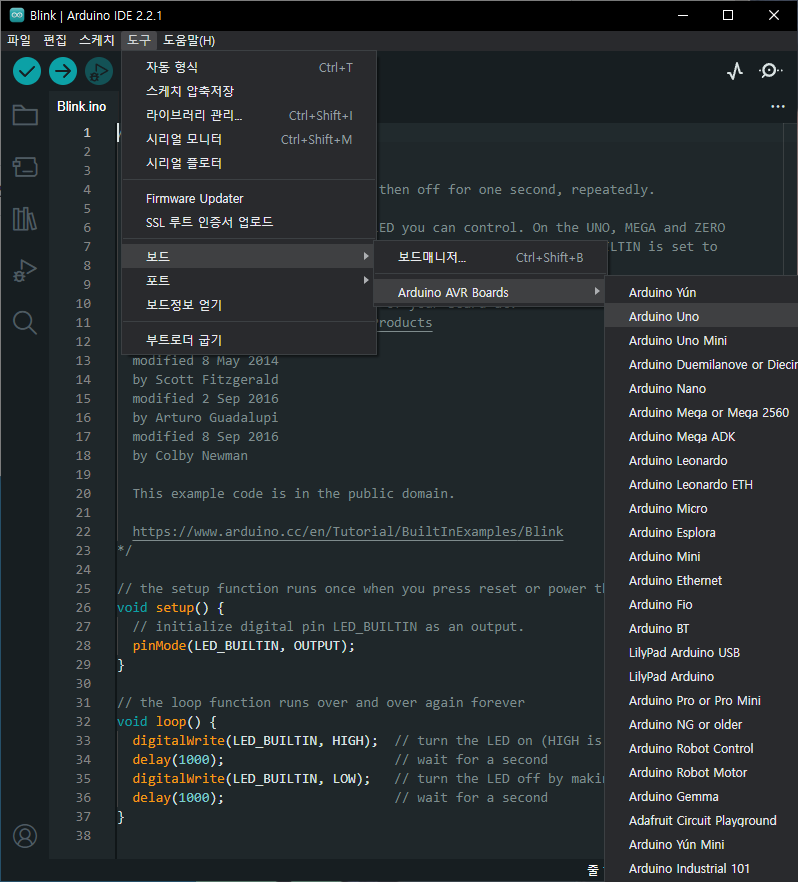Open the 편집 menu
The width and height of the screenshot is (798, 882).
click(x=55, y=40)
